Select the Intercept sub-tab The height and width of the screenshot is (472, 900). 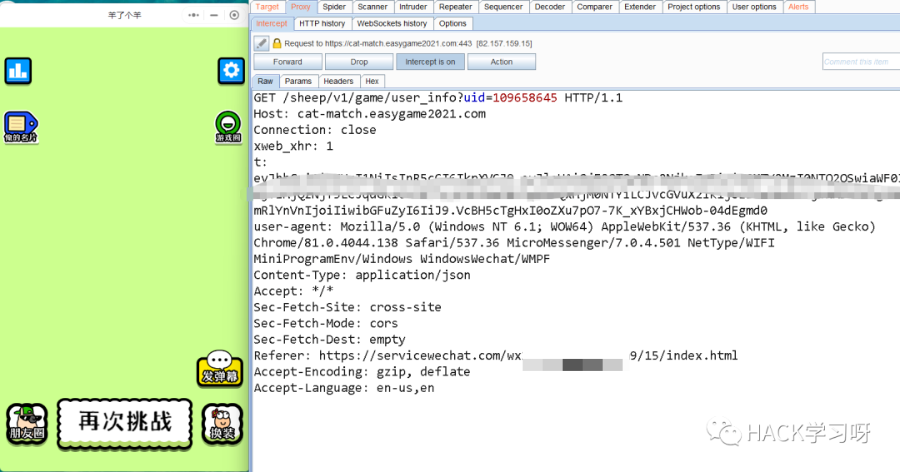coord(272,24)
